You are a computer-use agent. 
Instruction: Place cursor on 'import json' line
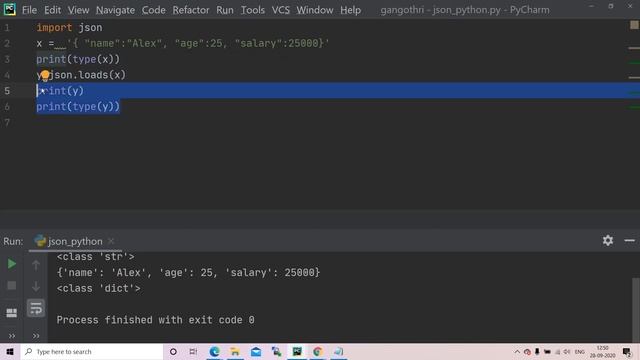click(69, 27)
